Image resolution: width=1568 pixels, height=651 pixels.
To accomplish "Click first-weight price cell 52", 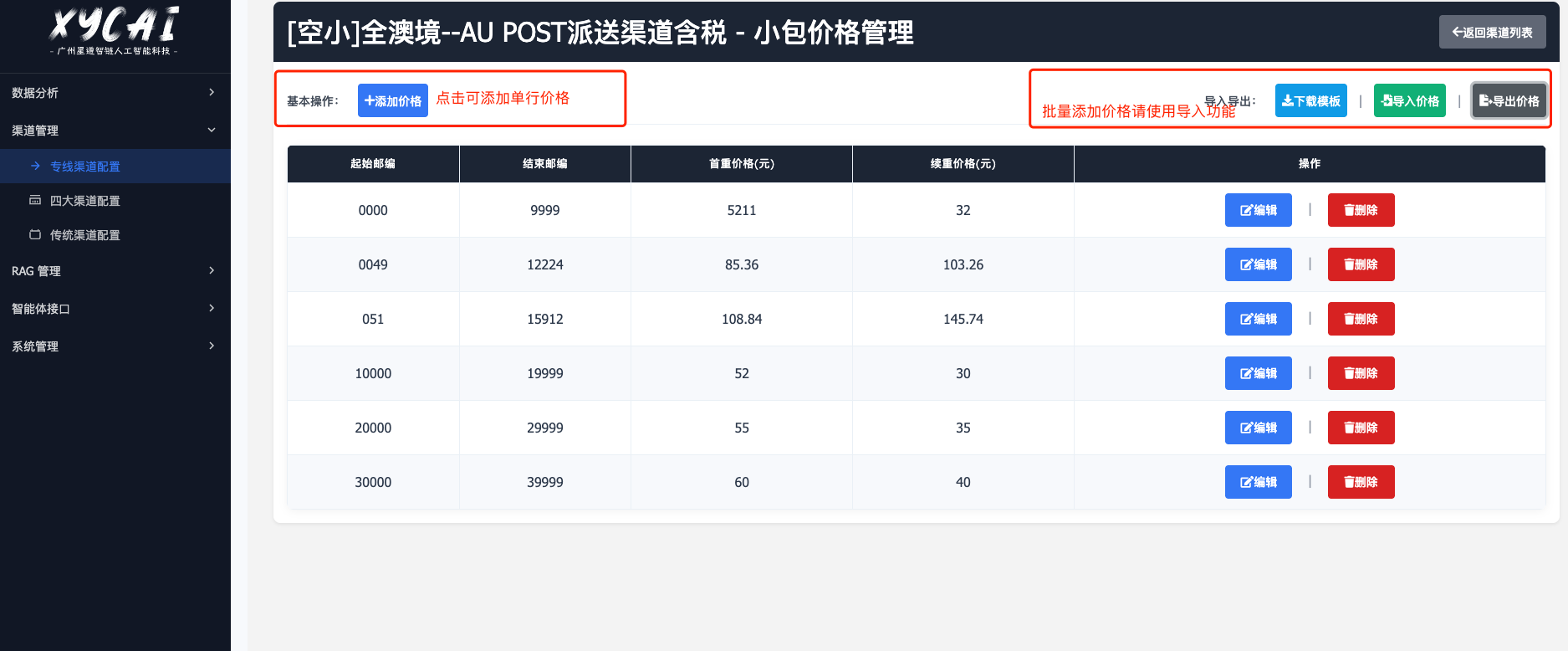I will click(x=742, y=373).
